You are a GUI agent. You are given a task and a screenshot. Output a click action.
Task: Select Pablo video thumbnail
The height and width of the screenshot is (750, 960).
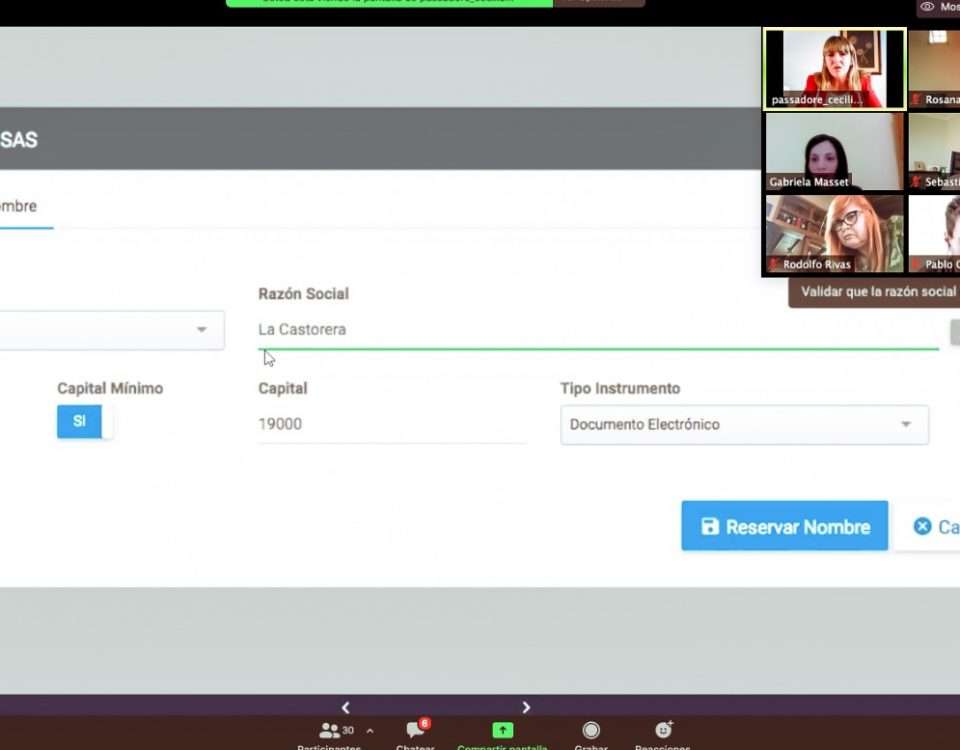click(934, 233)
